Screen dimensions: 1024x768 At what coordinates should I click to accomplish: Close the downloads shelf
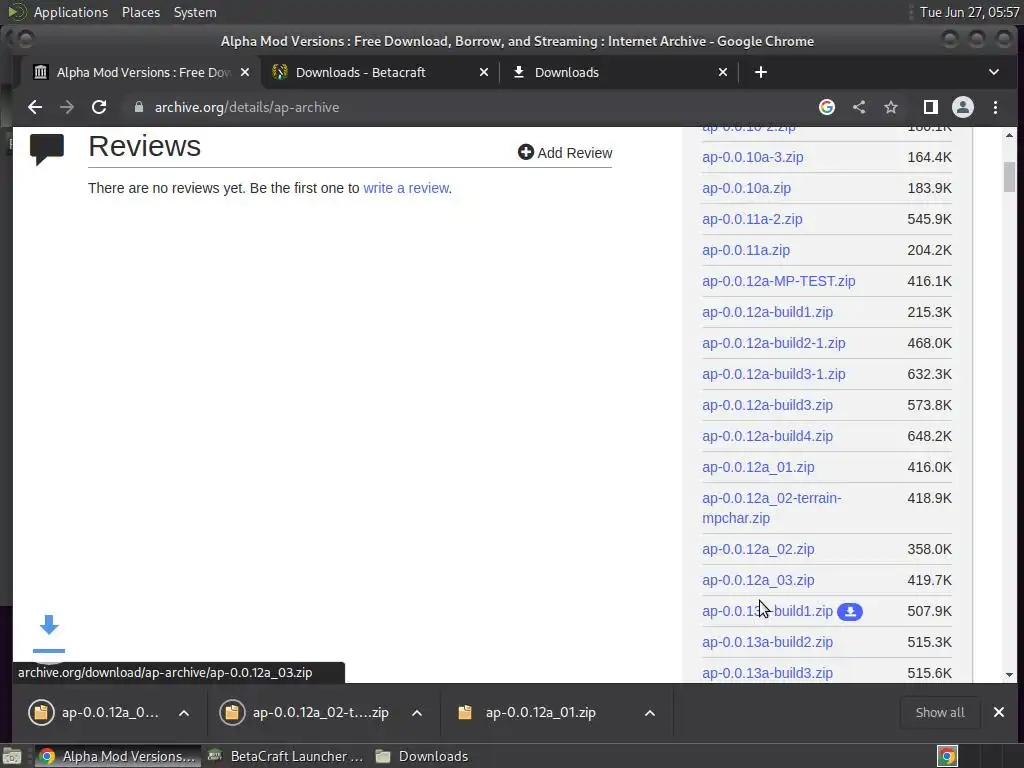(999, 712)
